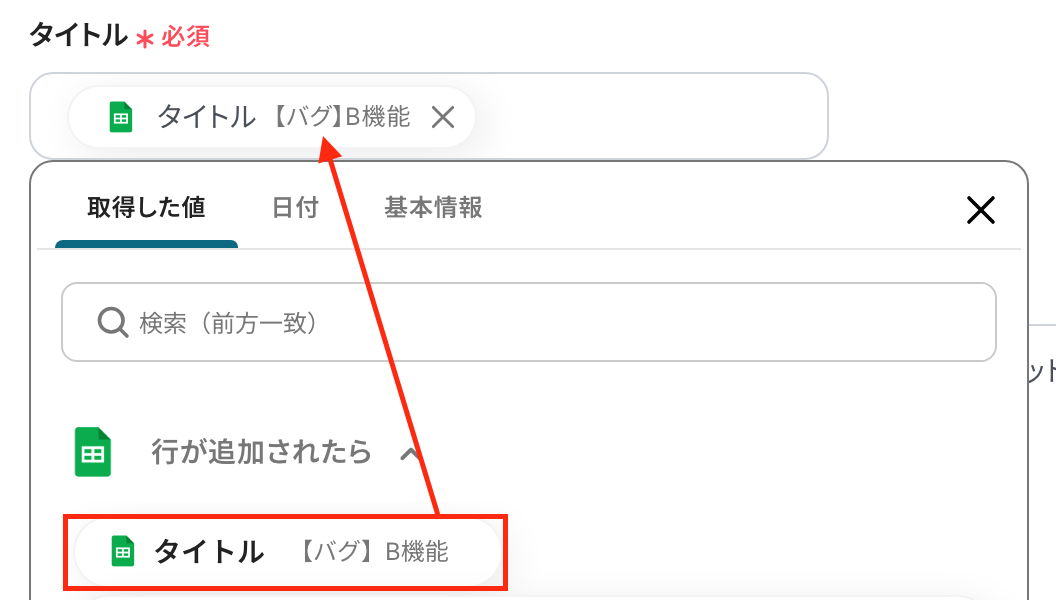Click the magnifier icon in the search box

pos(112,323)
